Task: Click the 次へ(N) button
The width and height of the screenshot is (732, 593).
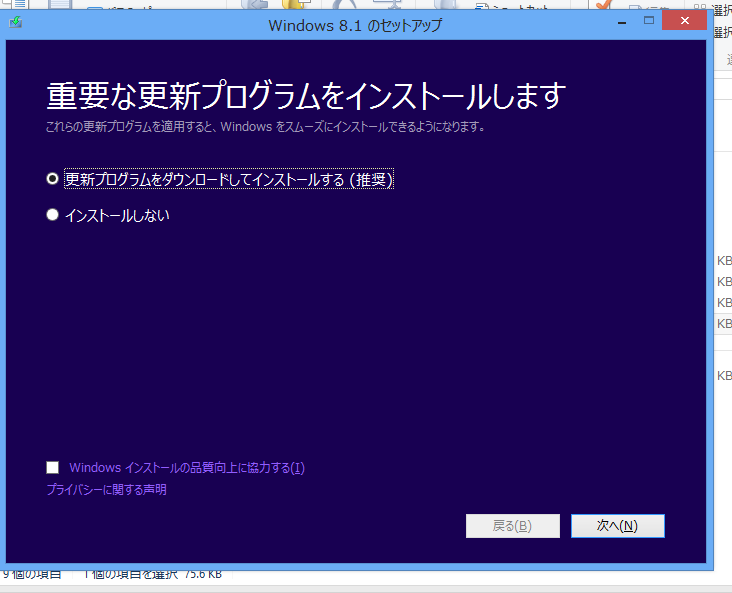Action: [618, 526]
